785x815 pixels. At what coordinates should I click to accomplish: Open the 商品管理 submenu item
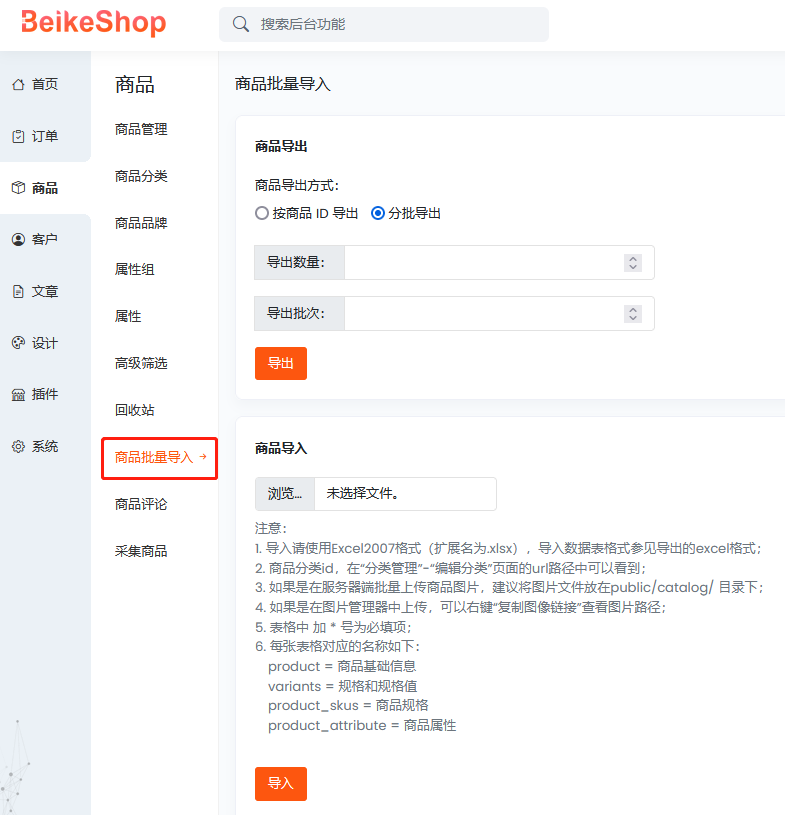[x=141, y=129]
